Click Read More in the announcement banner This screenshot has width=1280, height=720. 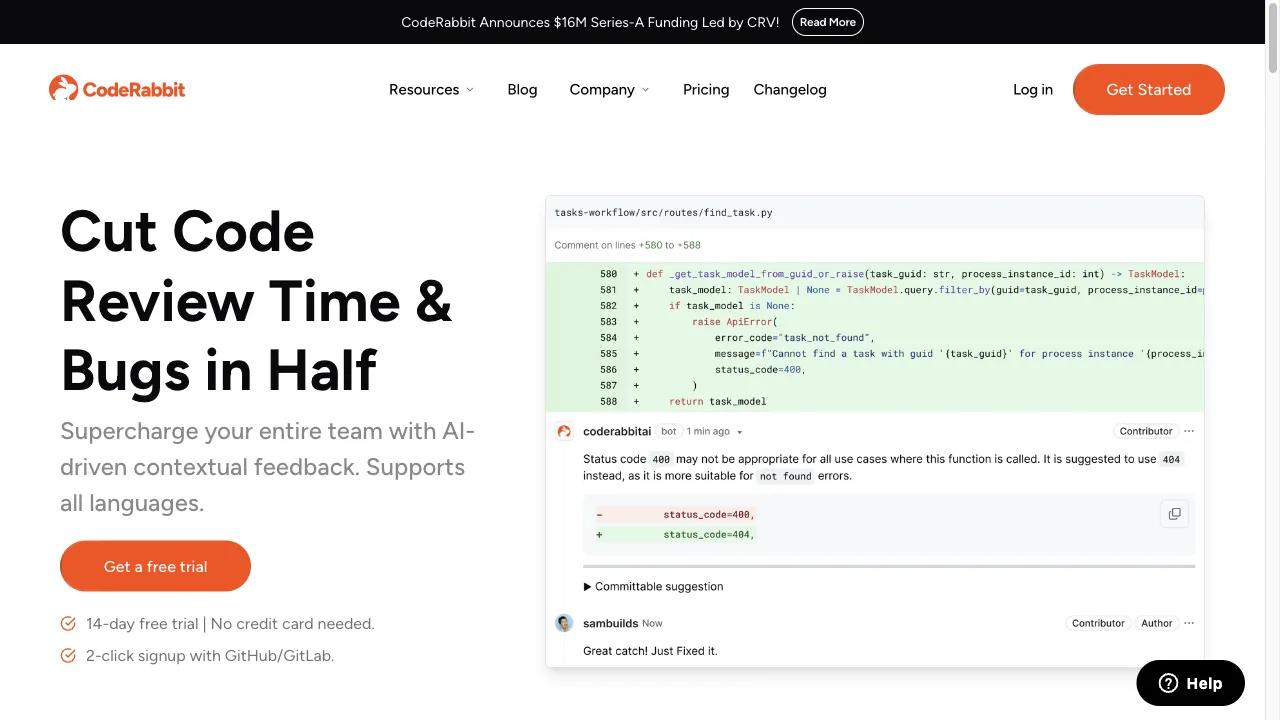(x=828, y=22)
